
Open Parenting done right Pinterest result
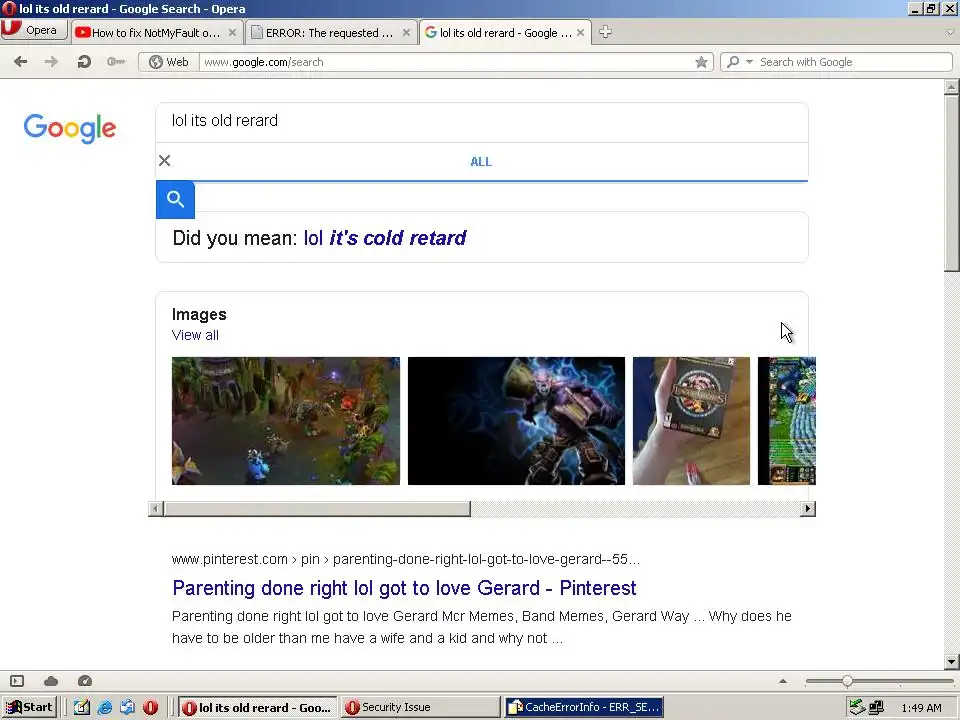point(404,588)
